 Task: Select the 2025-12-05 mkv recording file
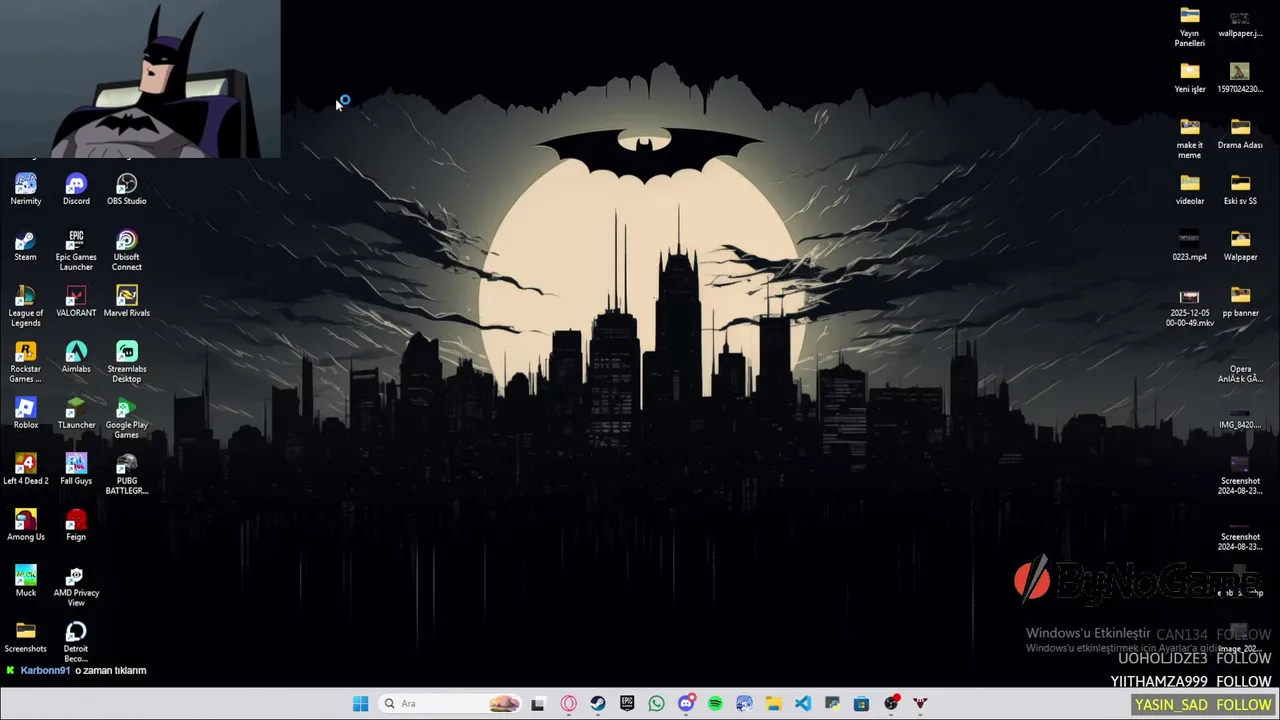(x=1190, y=306)
